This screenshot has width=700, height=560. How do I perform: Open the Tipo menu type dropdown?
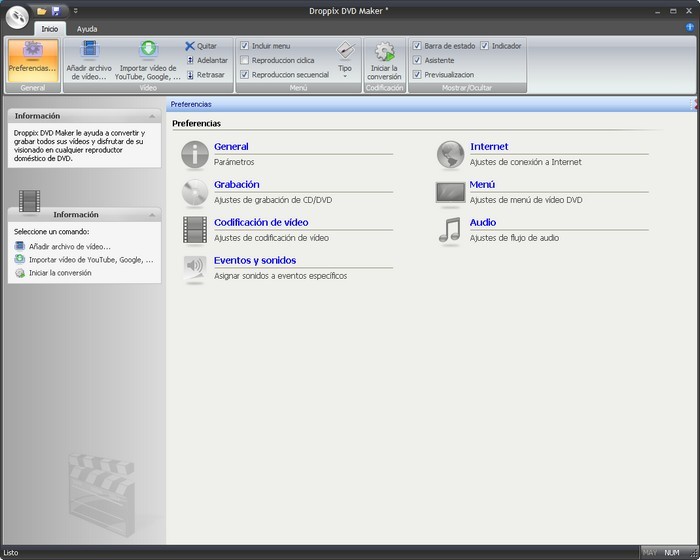coord(345,60)
